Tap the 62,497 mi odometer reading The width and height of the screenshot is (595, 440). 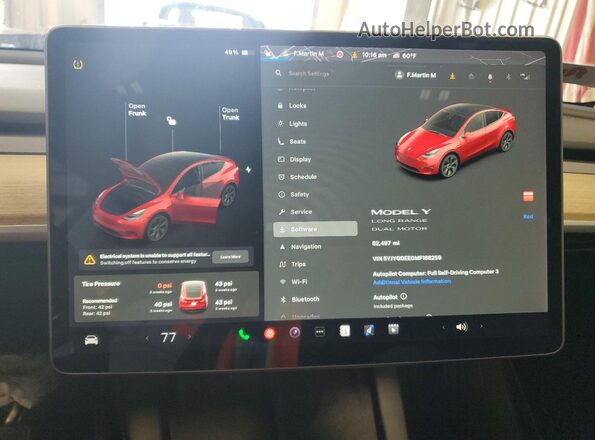point(386,243)
